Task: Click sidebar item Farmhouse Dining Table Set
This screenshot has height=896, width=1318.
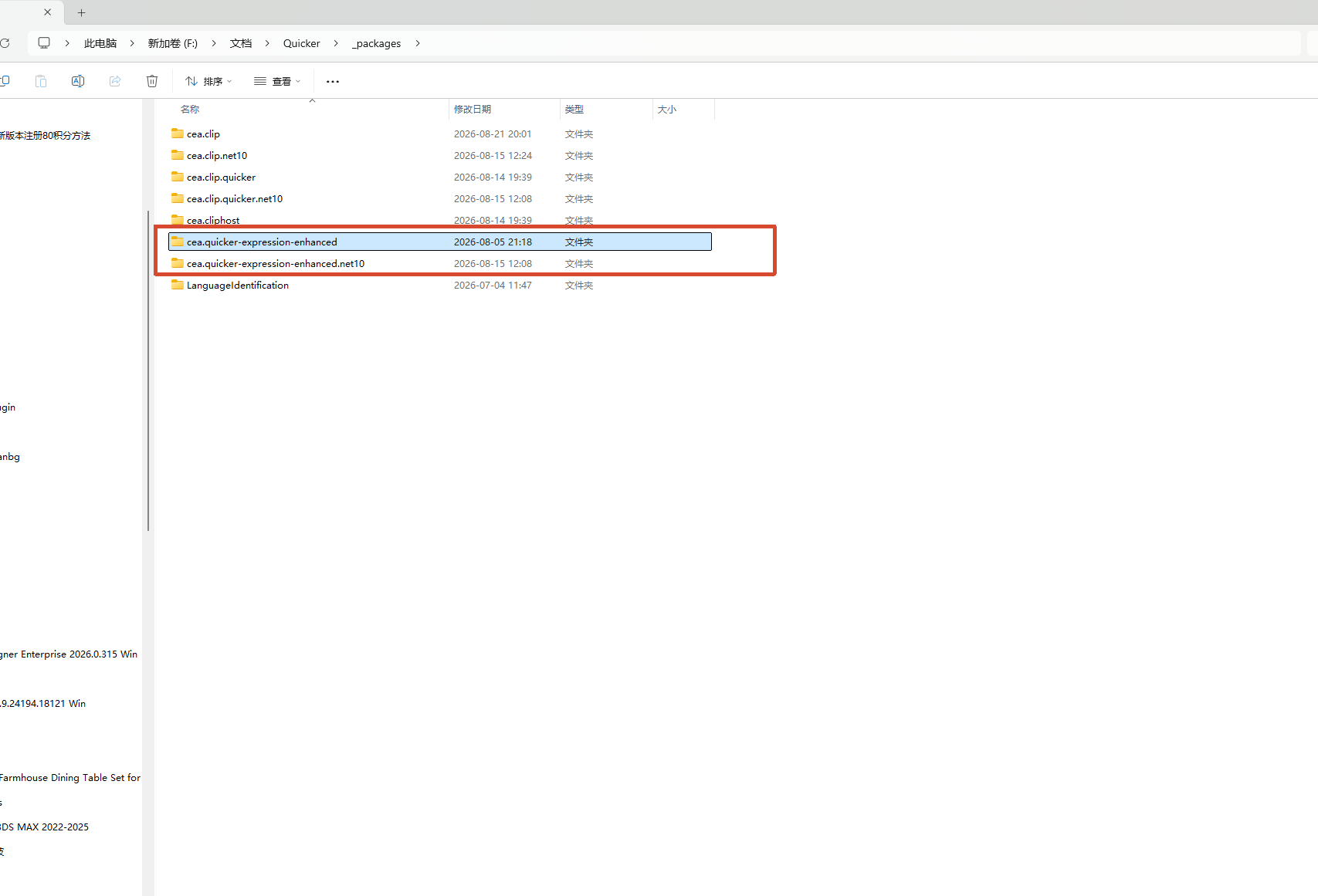Action: click(x=70, y=777)
